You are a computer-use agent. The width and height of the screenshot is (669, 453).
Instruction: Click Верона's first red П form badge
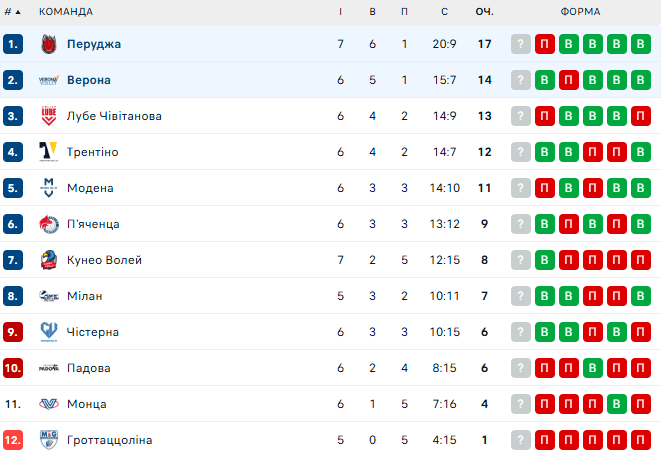pos(568,80)
